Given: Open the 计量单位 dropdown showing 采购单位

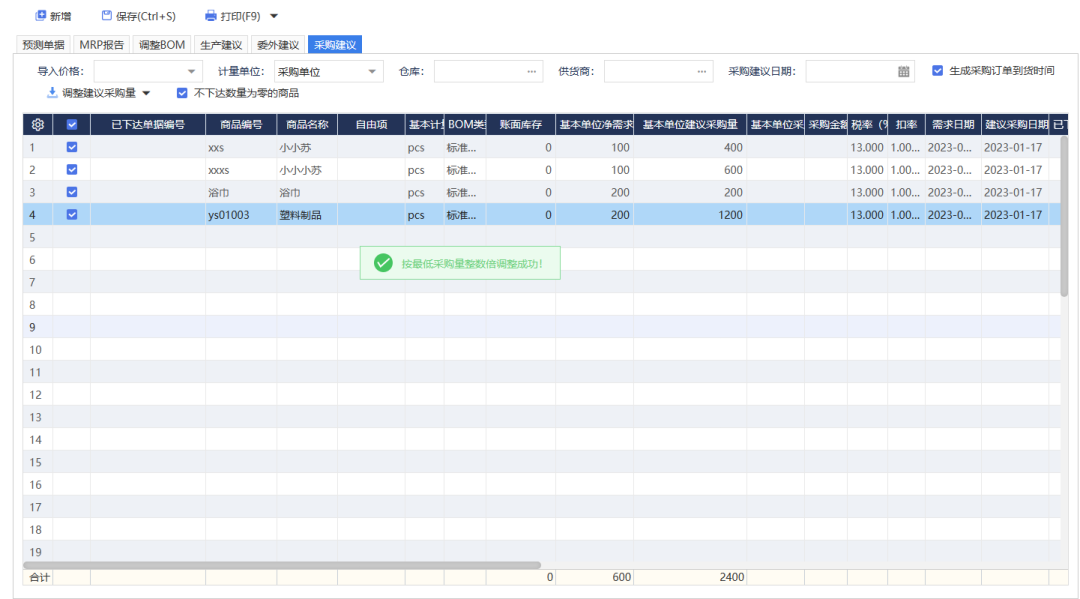Looking at the screenshot, I should [372, 71].
